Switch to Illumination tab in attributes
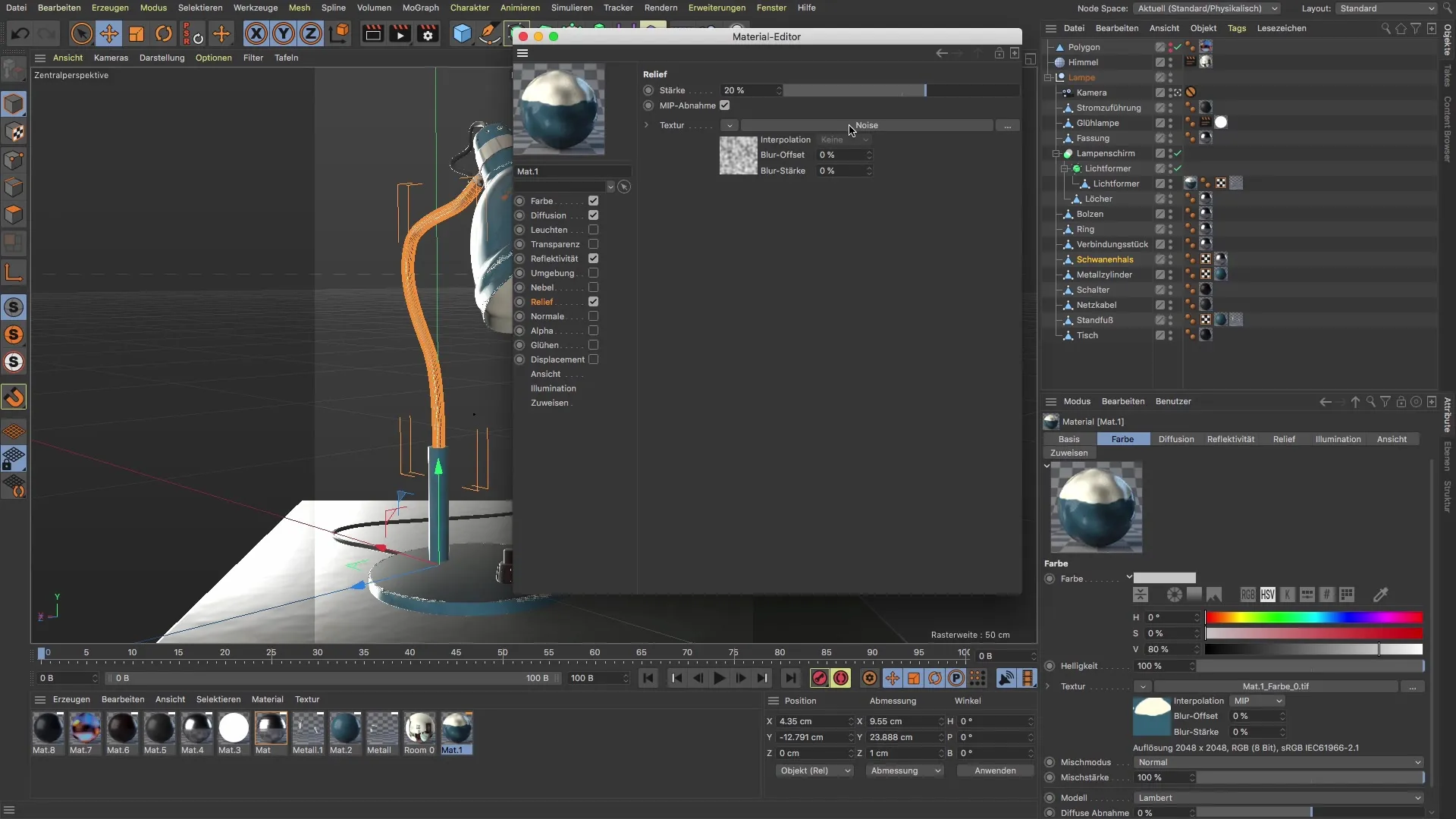1456x819 pixels. coord(1338,439)
